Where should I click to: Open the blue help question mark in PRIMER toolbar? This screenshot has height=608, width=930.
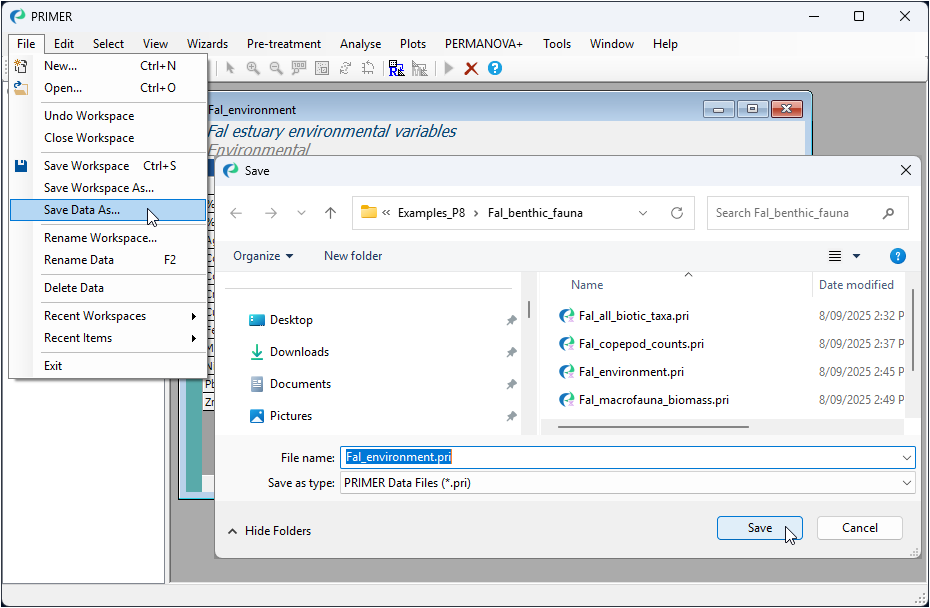(494, 68)
